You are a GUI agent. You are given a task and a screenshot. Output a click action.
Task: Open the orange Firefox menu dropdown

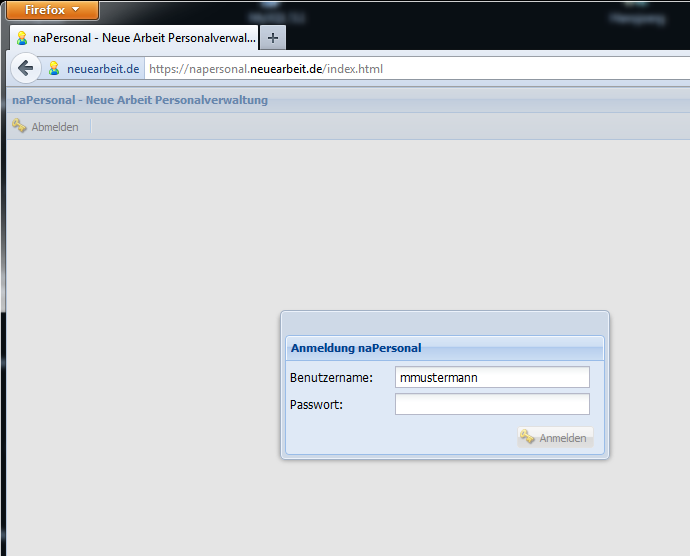[52, 10]
